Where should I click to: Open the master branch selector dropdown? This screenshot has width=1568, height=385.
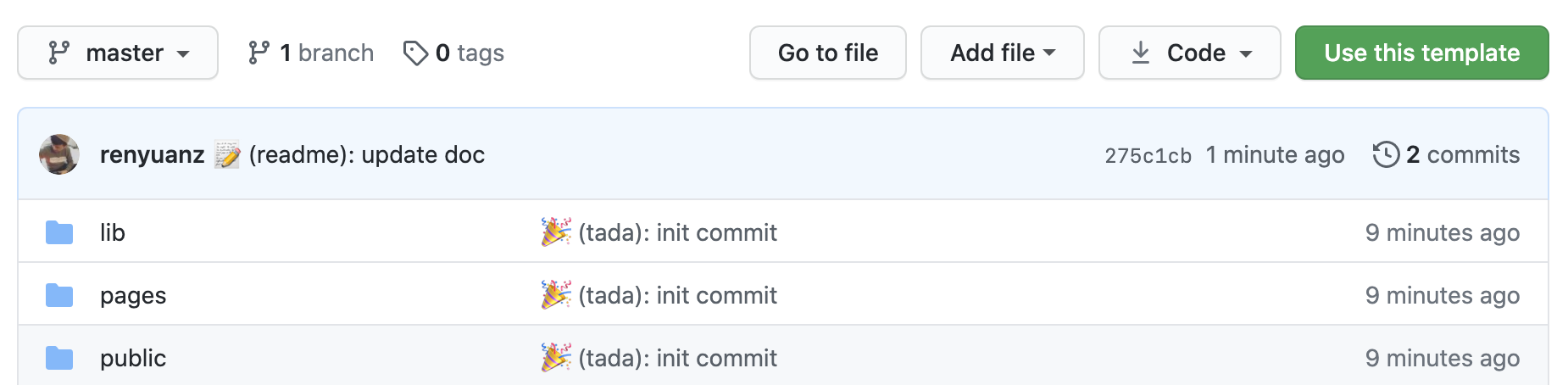click(118, 53)
